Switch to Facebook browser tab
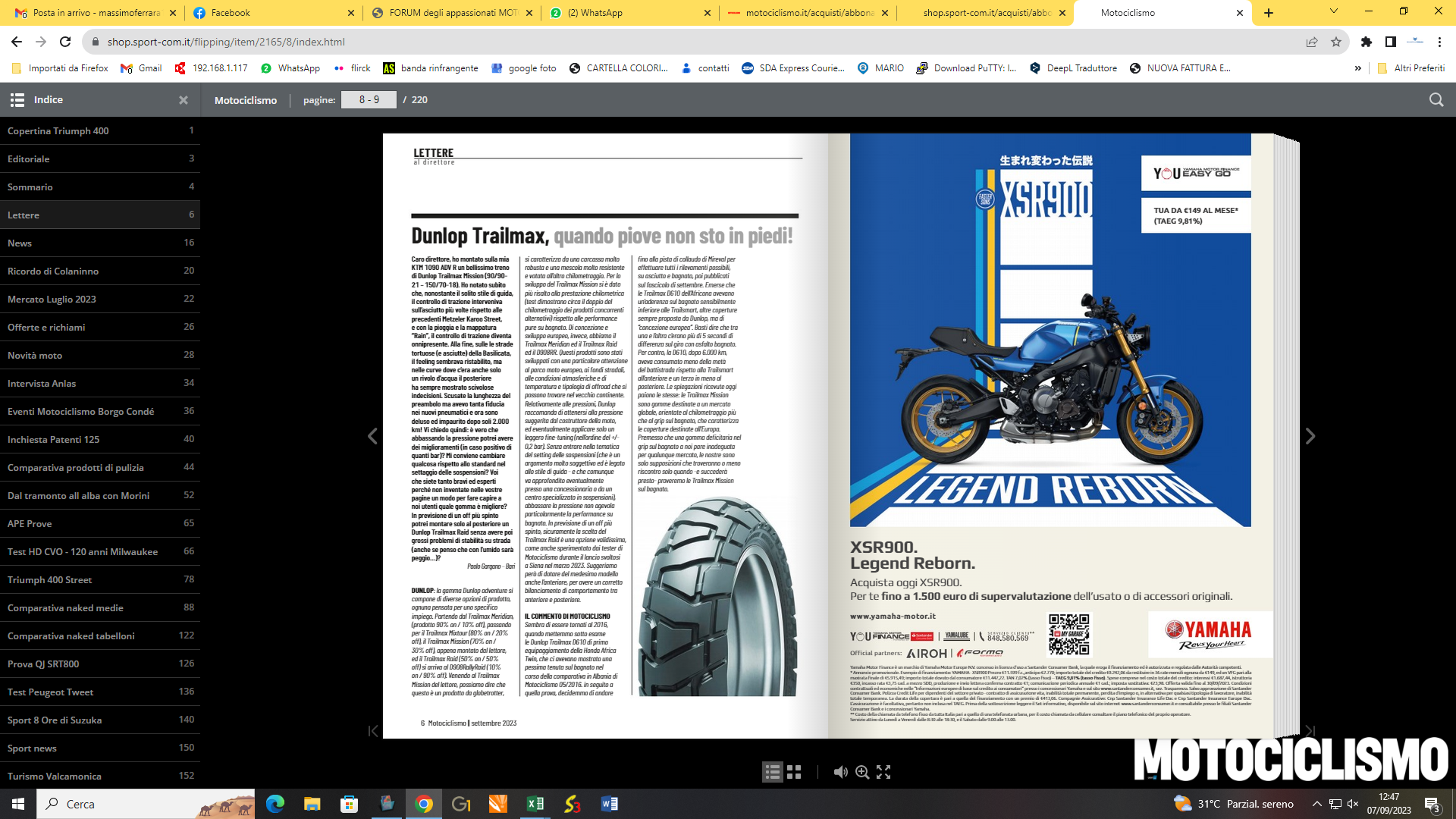Screen dimensions: 1456x819 273,13
